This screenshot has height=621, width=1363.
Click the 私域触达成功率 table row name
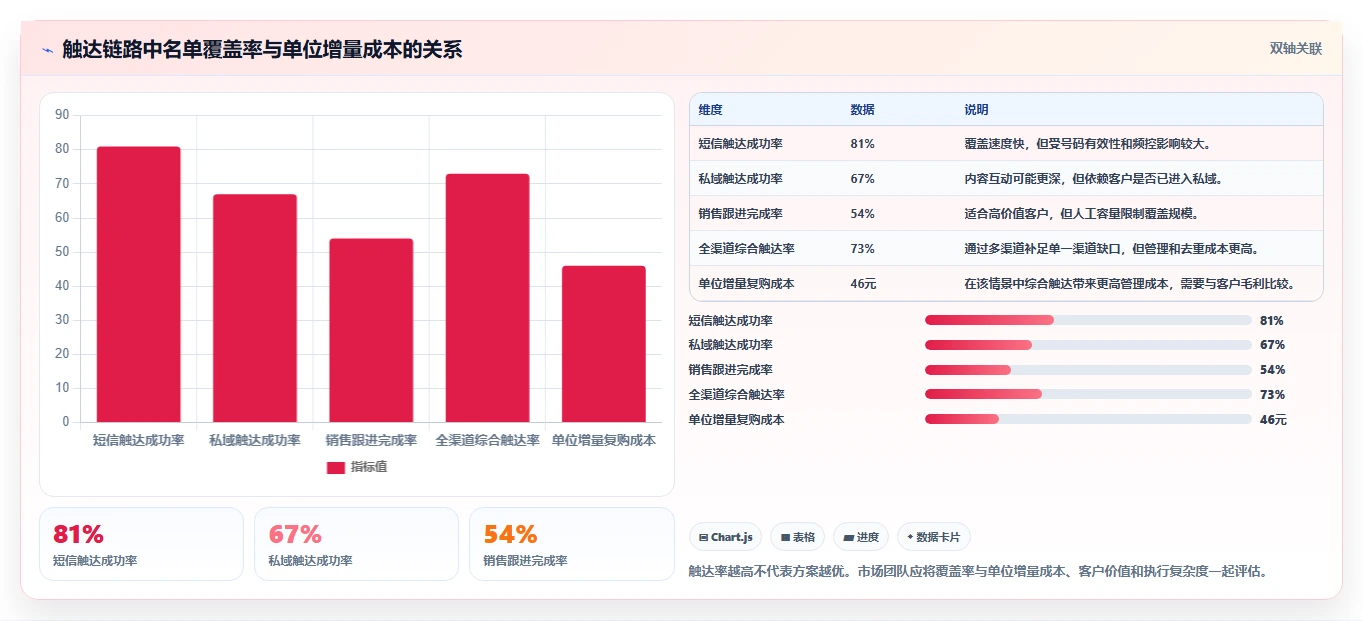741,179
